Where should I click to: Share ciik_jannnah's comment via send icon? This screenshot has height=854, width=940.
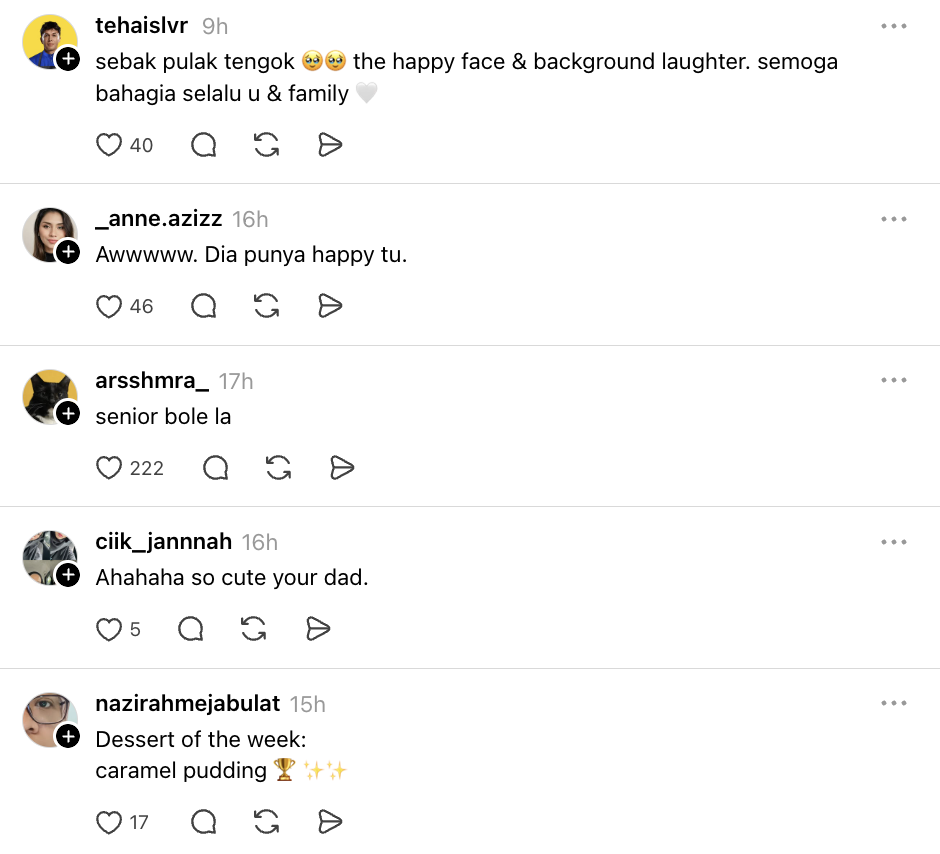coord(318,628)
